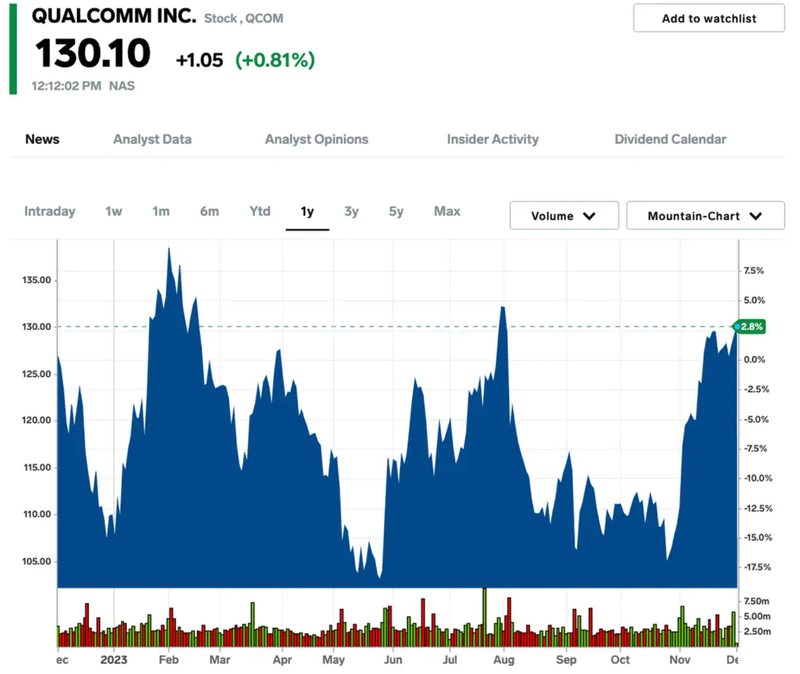Click the -10.0% percent axis label
Viewport: 800px width, 674px height.
coord(758,478)
